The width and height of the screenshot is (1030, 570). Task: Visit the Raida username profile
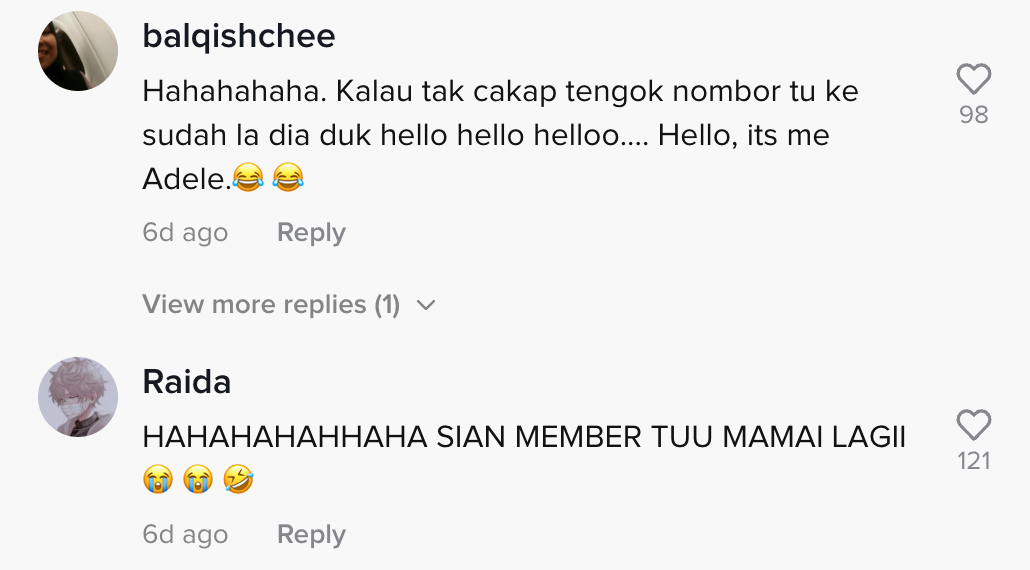pyautogui.click(x=187, y=381)
